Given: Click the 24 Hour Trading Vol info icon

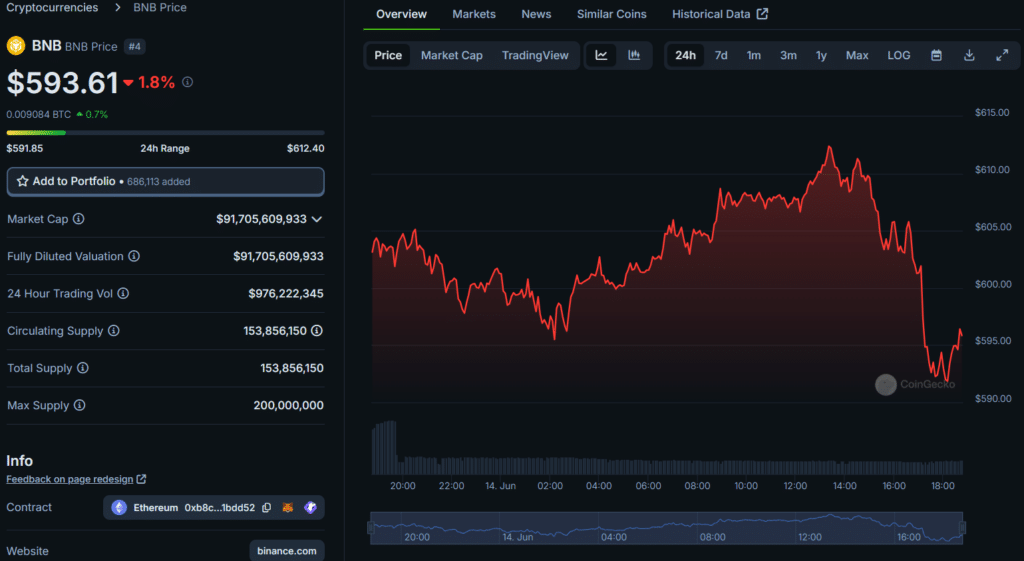Looking at the screenshot, I should pyautogui.click(x=123, y=293).
